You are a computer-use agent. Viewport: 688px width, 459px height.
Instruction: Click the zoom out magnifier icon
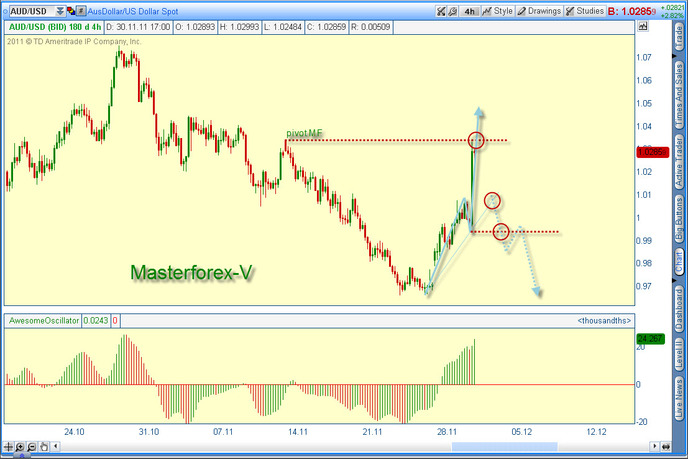point(32,447)
